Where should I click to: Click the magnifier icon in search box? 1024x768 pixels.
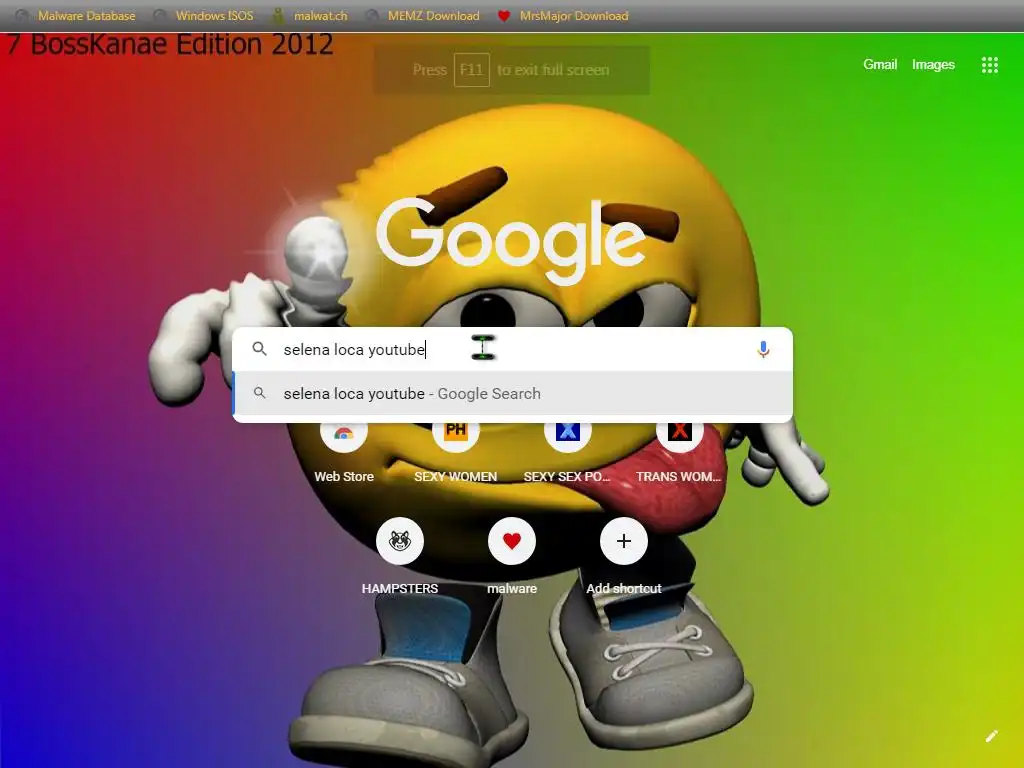click(259, 349)
